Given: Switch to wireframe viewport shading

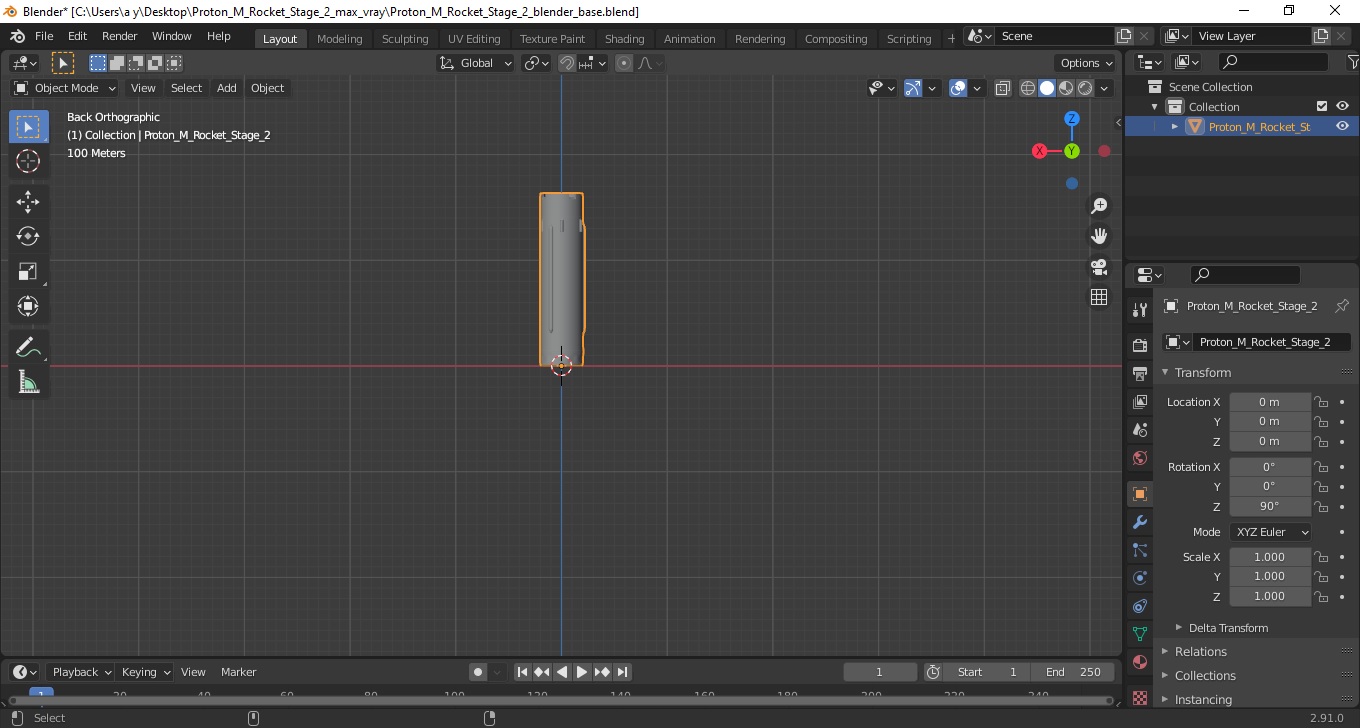Looking at the screenshot, I should click(1028, 88).
